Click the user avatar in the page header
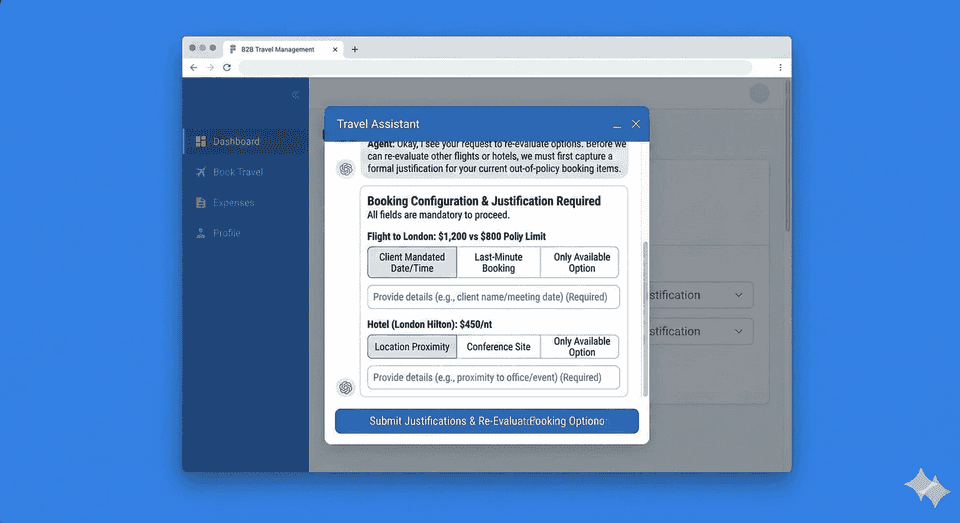The height and width of the screenshot is (523, 960). [x=759, y=94]
